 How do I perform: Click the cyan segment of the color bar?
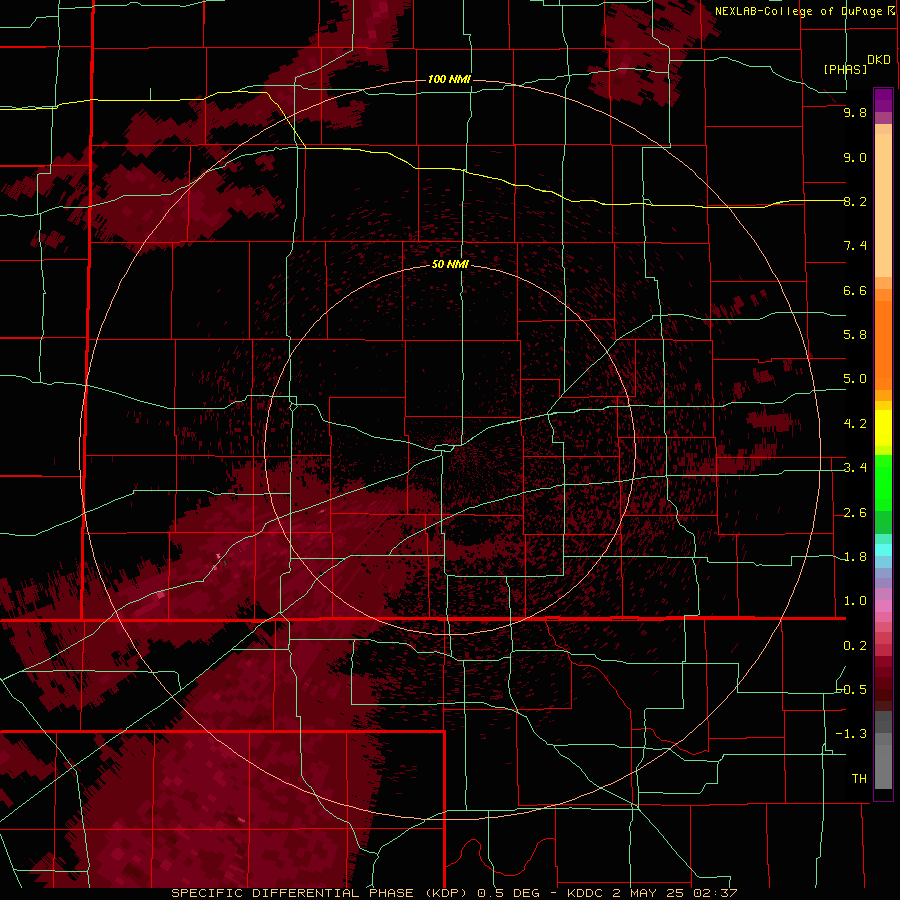click(x=883, y=549)
